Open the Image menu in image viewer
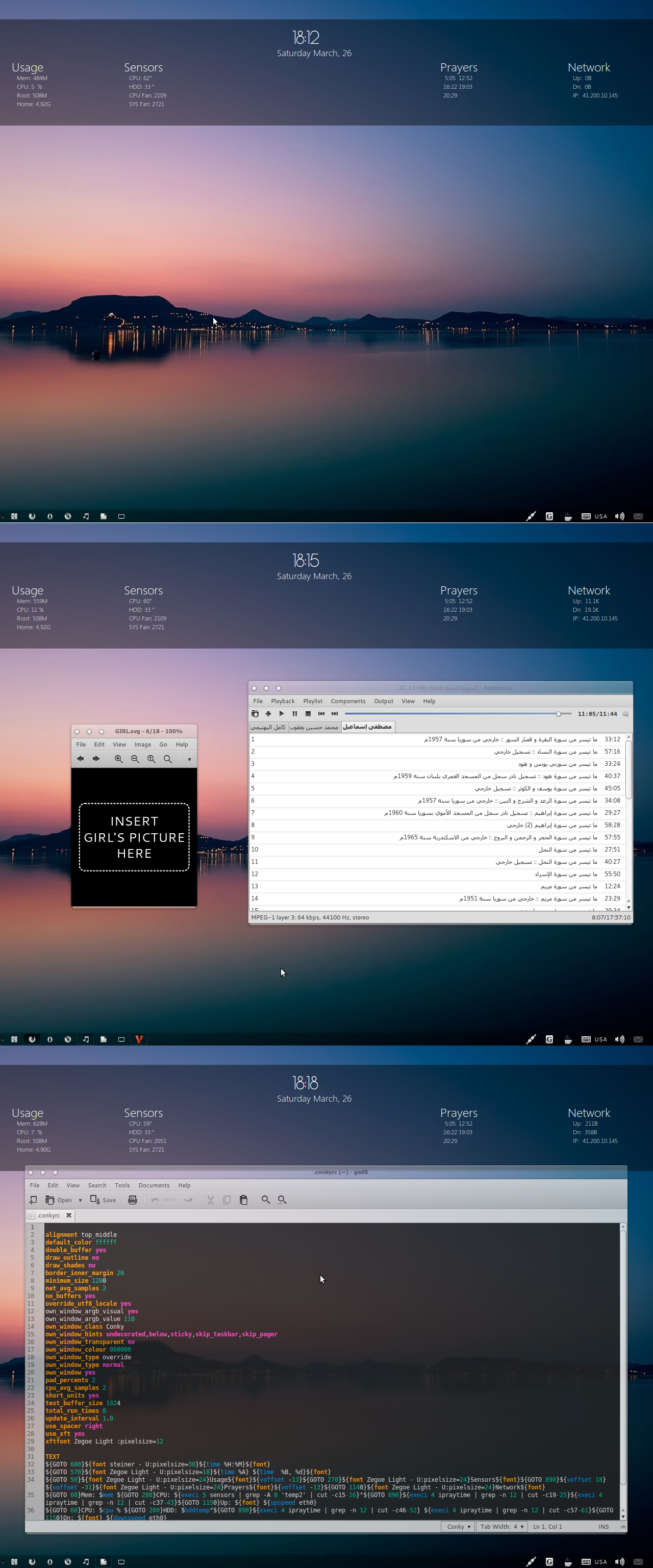Screen dimensions: 653x1568 pos(142,744)
